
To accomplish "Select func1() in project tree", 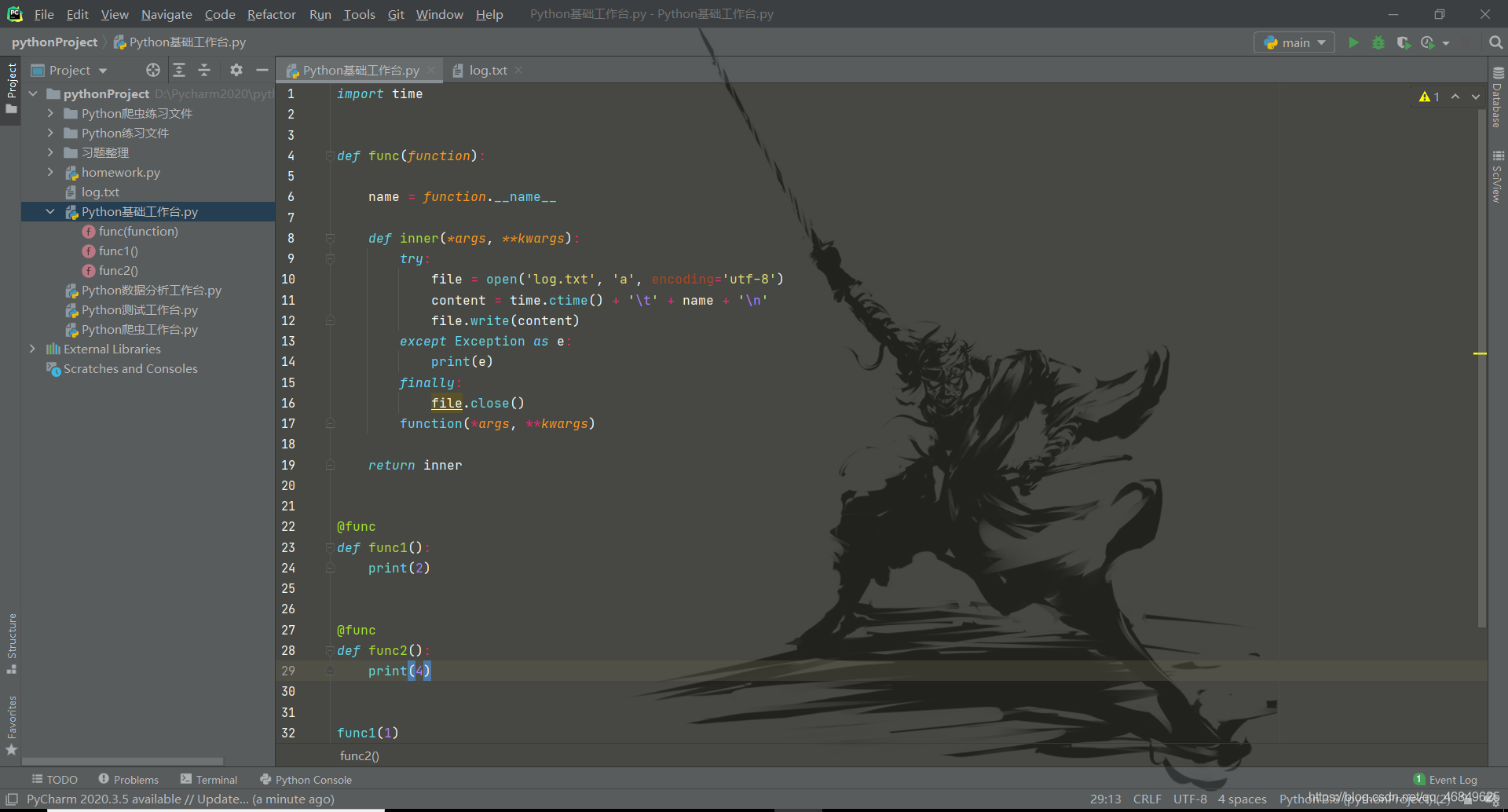I will coord(118,251).
